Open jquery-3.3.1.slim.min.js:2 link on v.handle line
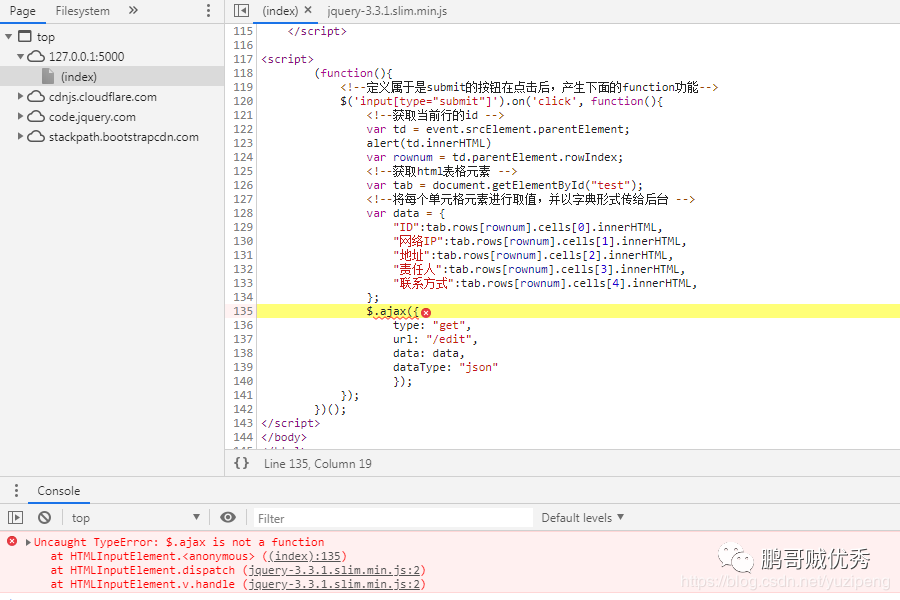This screenshot has width=900, height=600. coord(334,584)
